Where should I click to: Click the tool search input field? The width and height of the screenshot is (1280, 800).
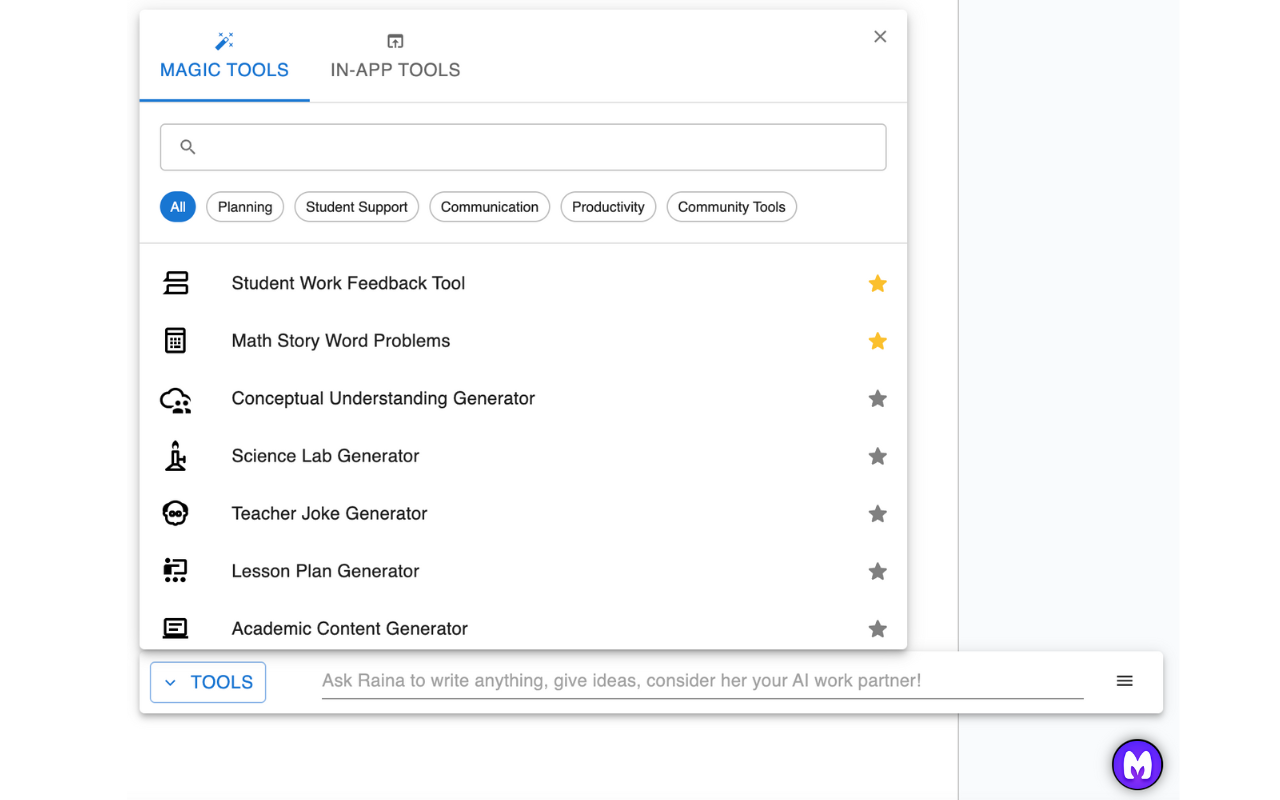click(523, 147)
